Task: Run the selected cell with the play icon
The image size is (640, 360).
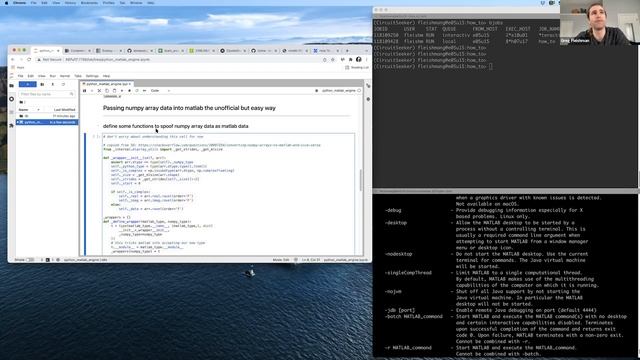Action: 122,91
